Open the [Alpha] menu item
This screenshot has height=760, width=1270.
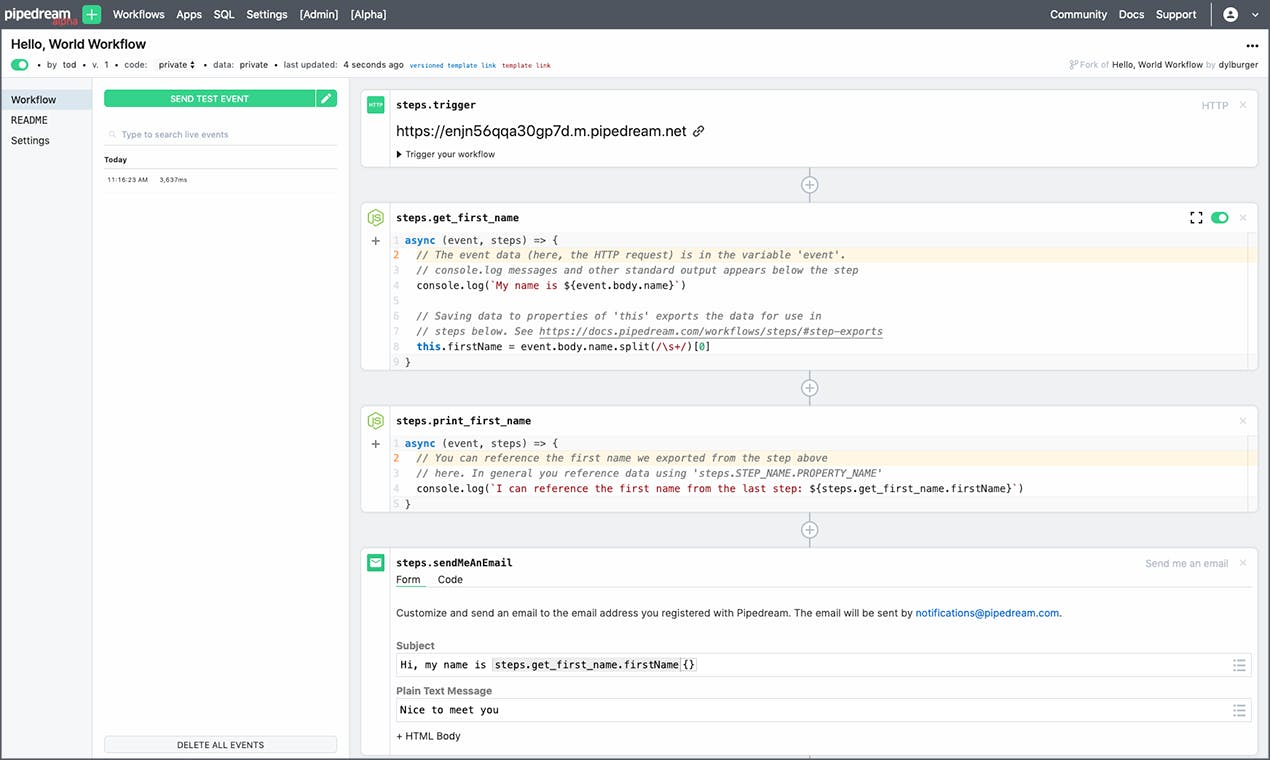[368, 14]
